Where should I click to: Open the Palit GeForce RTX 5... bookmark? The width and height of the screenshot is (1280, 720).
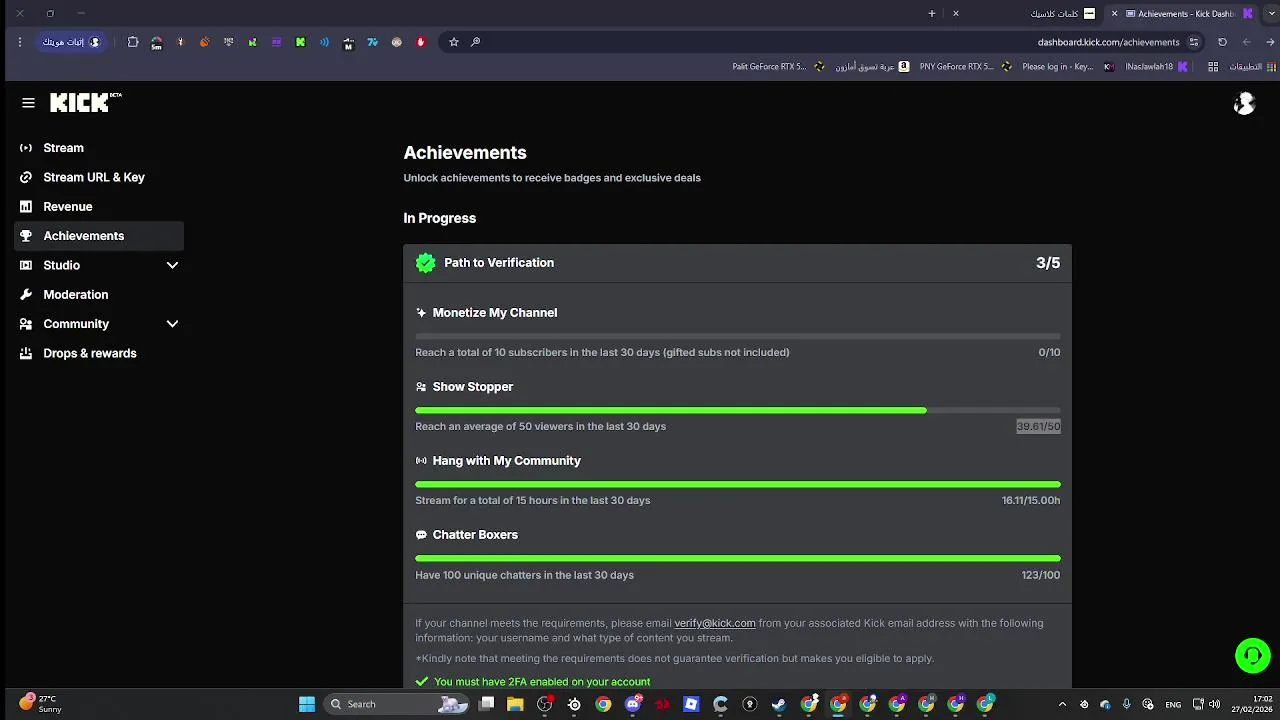click(778, 67)
